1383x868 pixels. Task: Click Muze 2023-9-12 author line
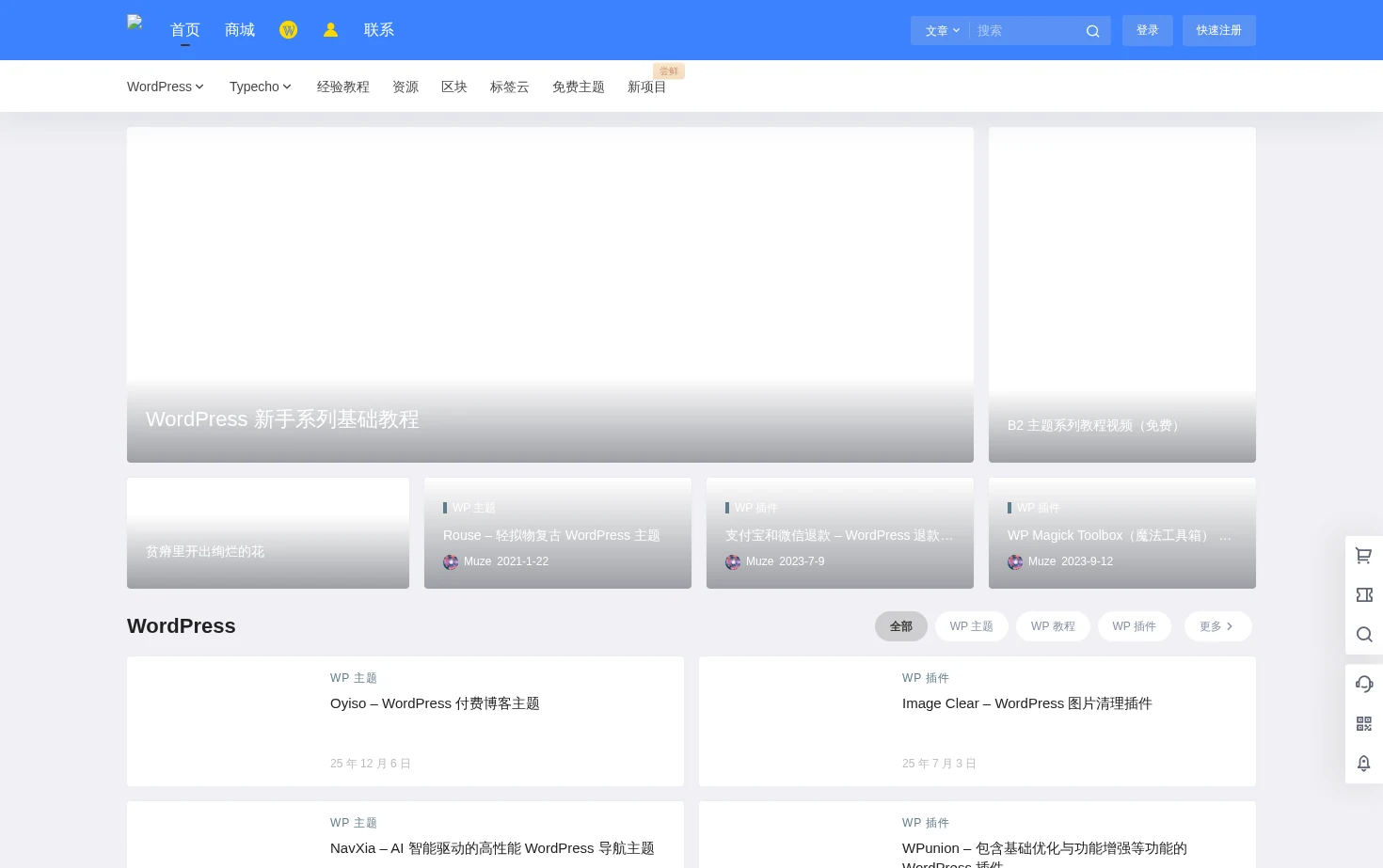(x=1060, y=561)
